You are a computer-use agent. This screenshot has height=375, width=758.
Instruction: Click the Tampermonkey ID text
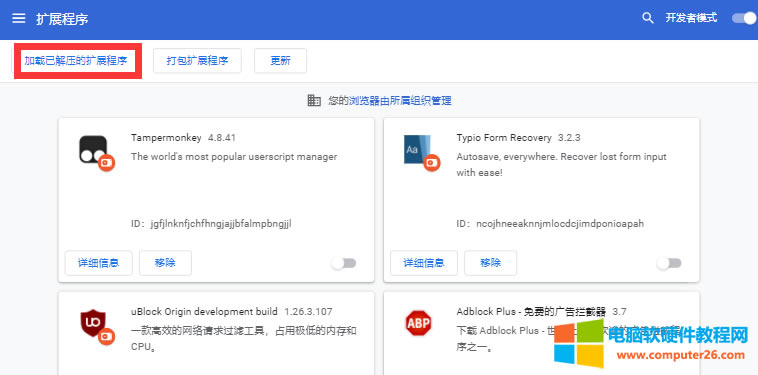coord(211,224)
